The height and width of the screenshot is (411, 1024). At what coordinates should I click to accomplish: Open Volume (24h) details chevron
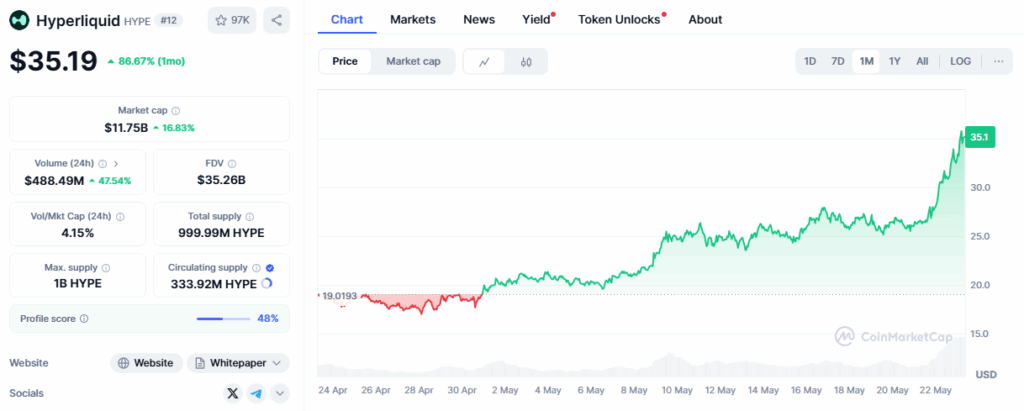tap(116, 163)
